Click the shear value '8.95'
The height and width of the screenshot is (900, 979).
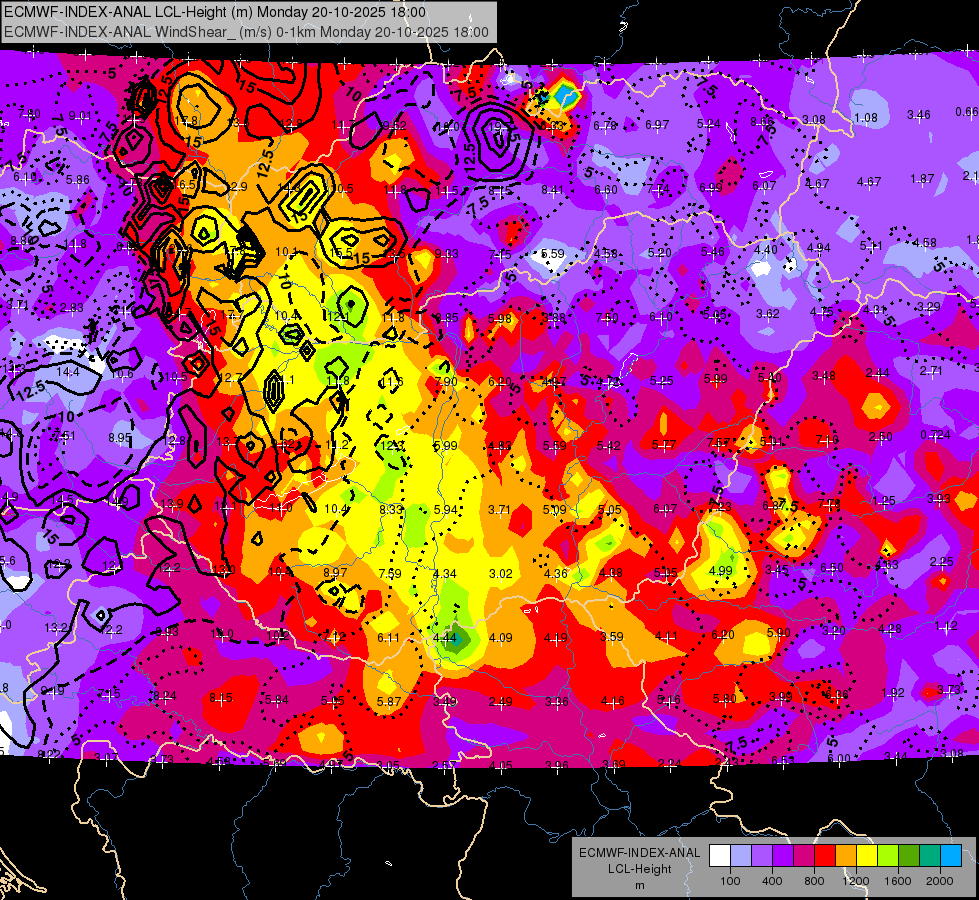coord(120,438)
